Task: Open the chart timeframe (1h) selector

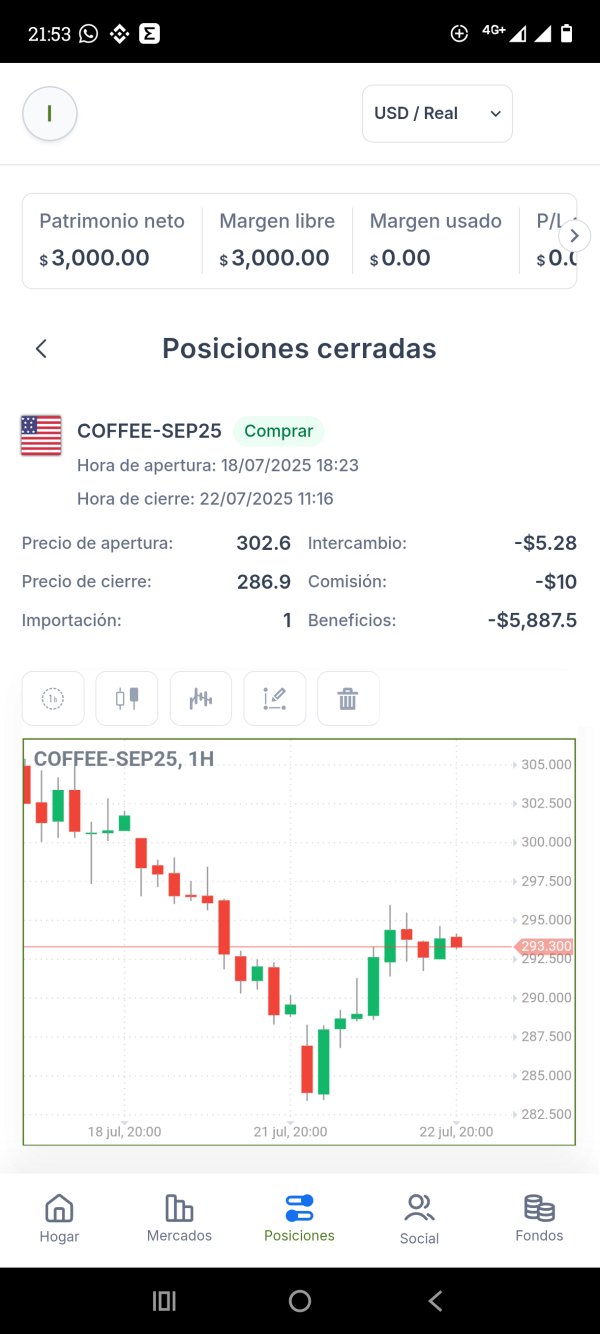Action: pyautogui.click(x=53, y=698)
